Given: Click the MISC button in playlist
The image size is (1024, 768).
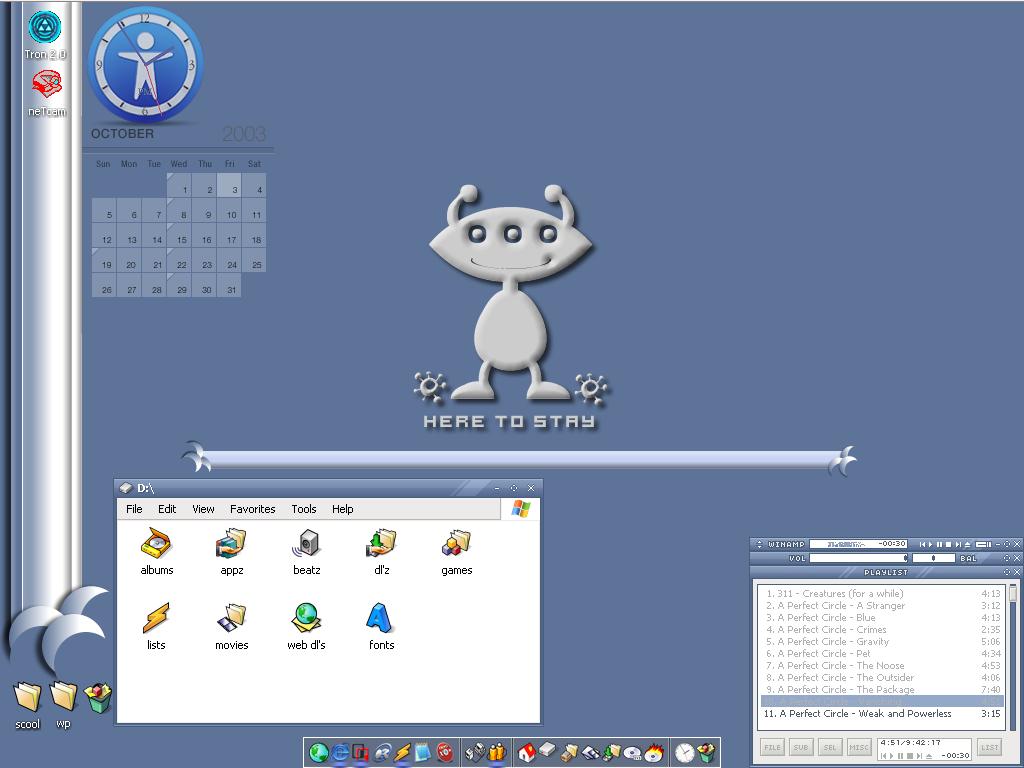Looking at the screenshot, I should coord(859,747).
